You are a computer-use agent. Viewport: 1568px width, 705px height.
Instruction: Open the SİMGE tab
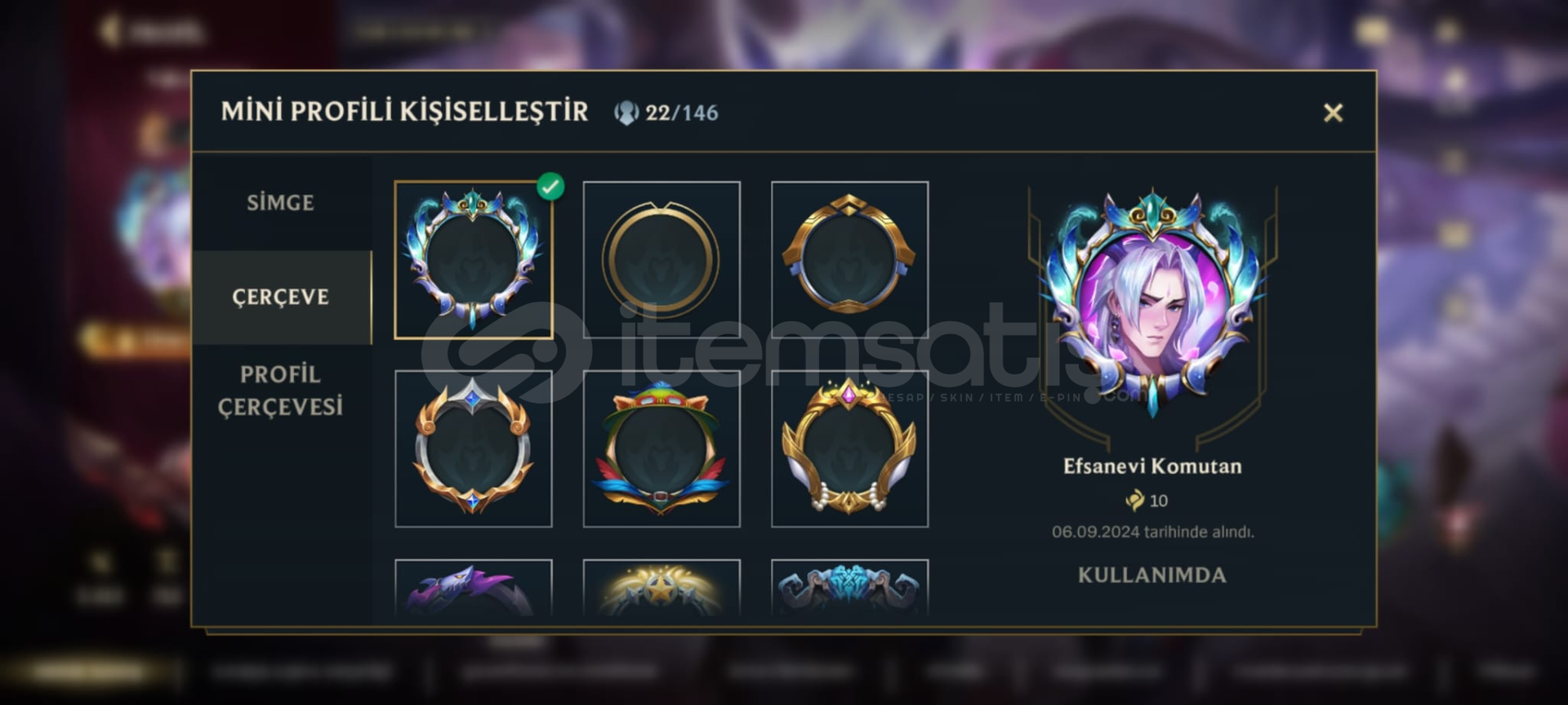coord(281,203)
